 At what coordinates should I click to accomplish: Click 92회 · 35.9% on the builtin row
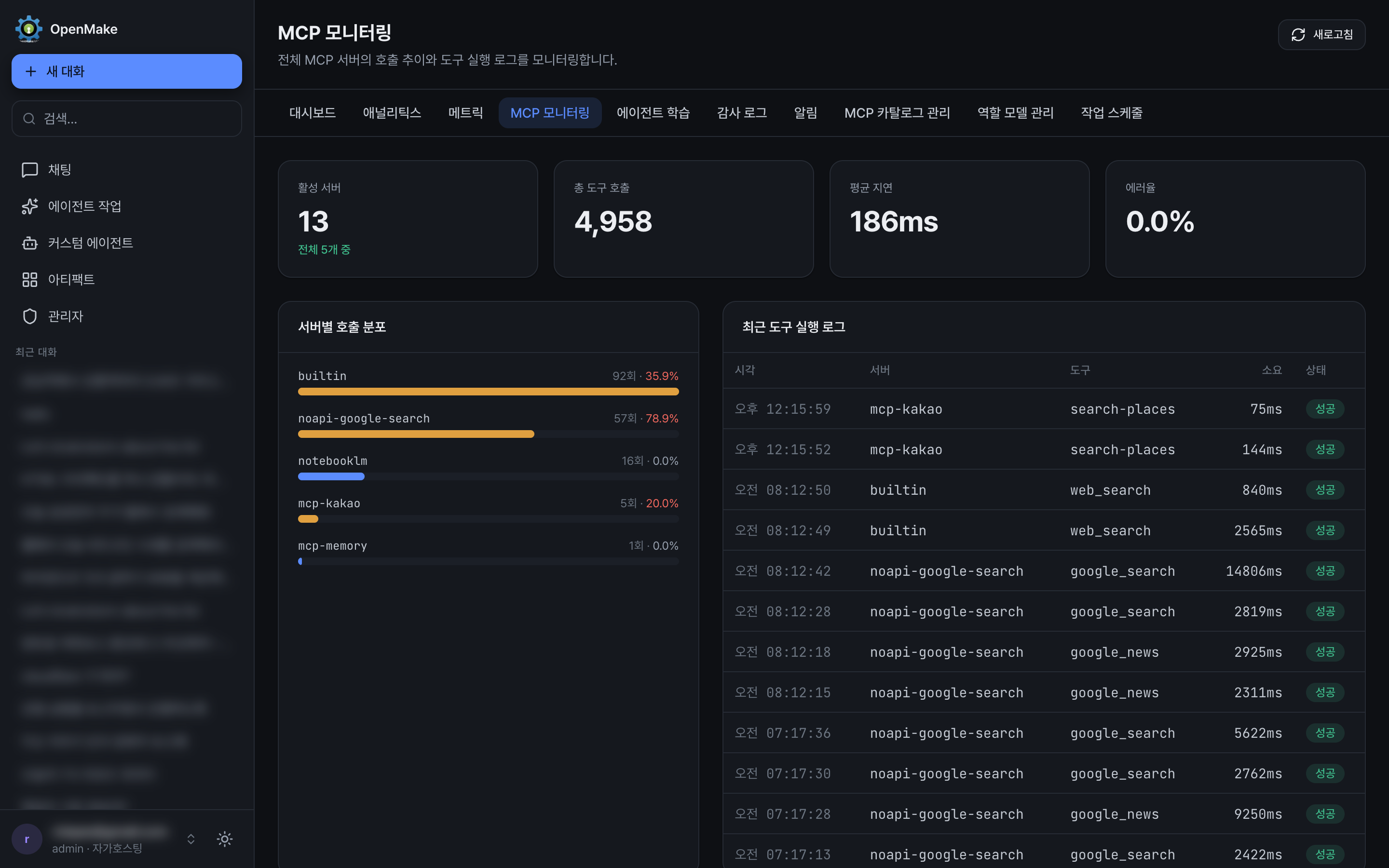point(645,376)
